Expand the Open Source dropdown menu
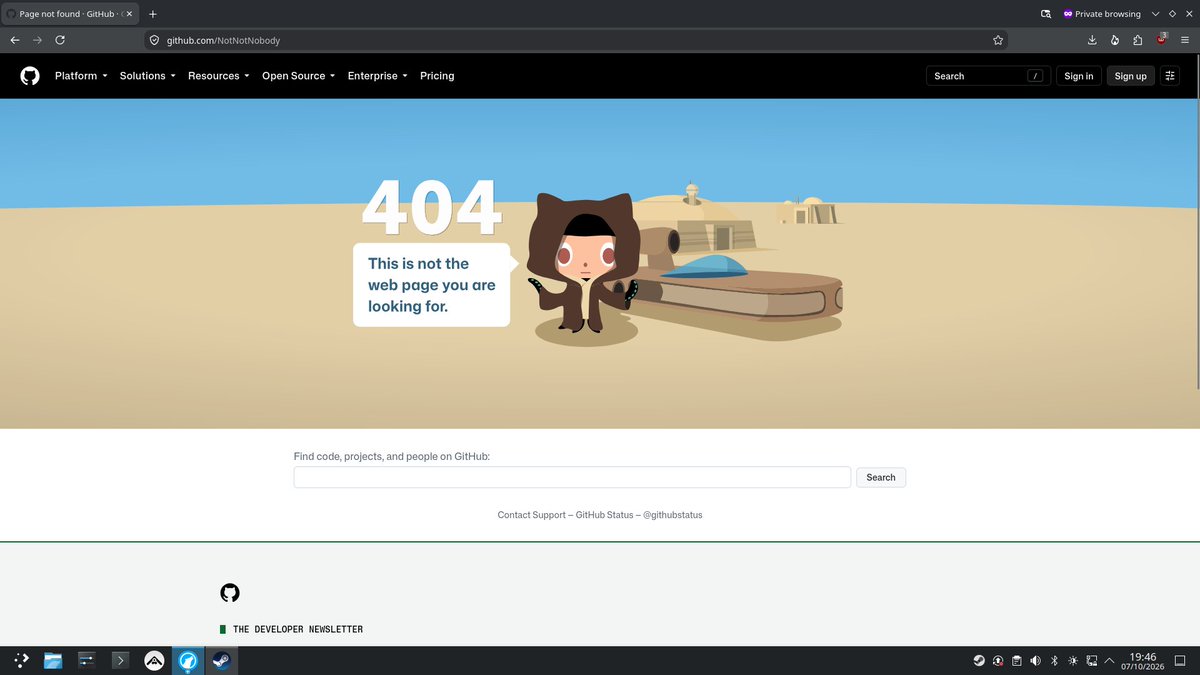The height and width of the screenshot is (675, 1200). click(x=299, y=76)
